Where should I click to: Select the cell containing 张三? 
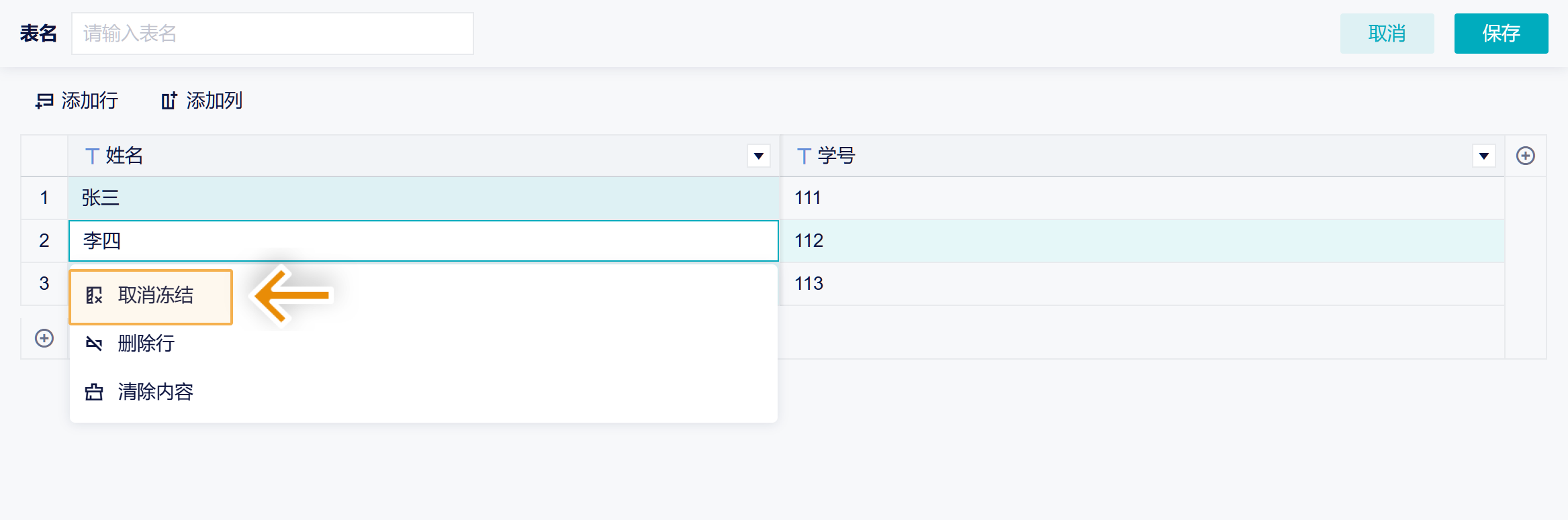[423, 198]
